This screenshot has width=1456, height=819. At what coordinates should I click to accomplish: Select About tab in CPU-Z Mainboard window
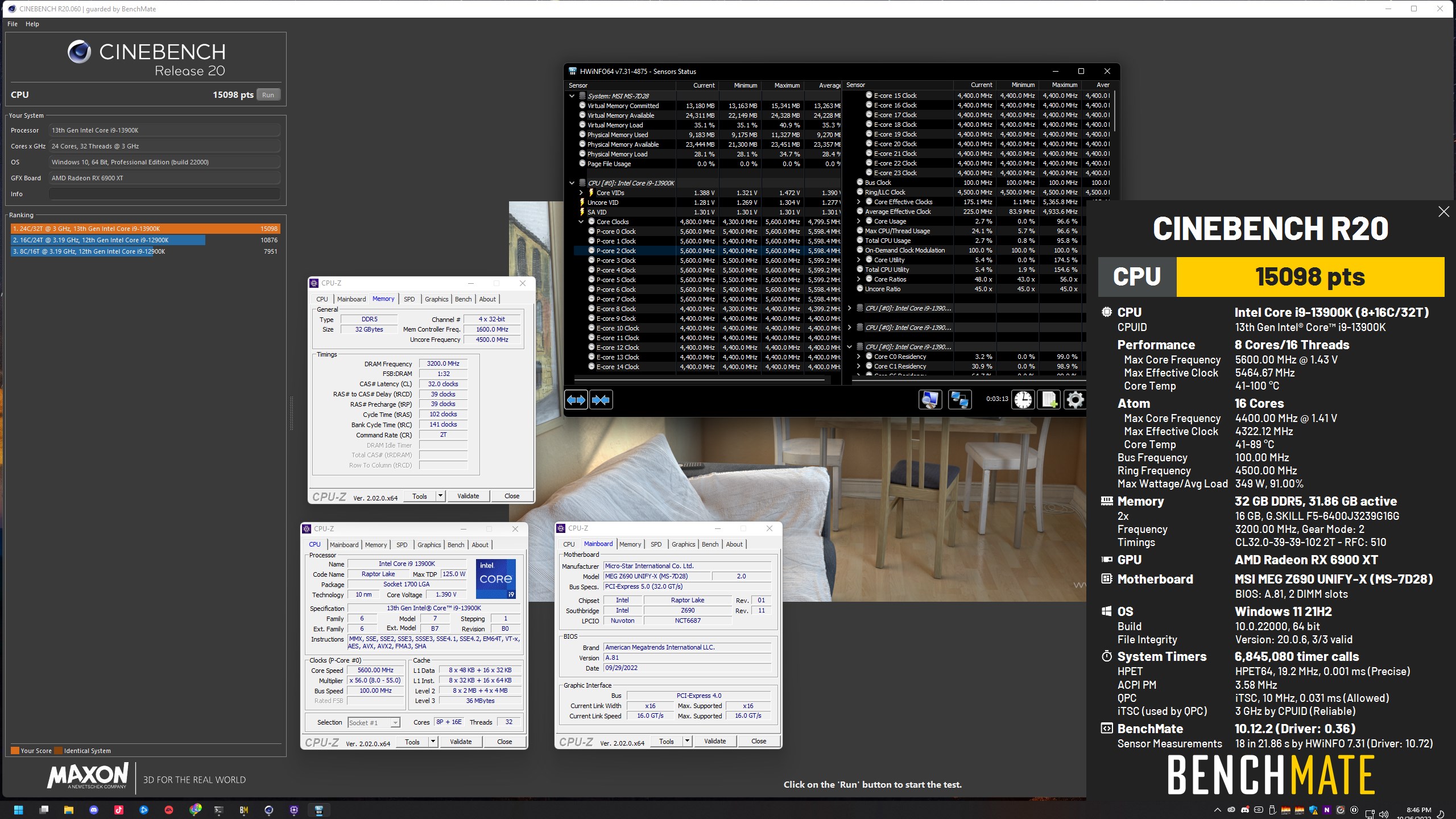pos(734,544)
